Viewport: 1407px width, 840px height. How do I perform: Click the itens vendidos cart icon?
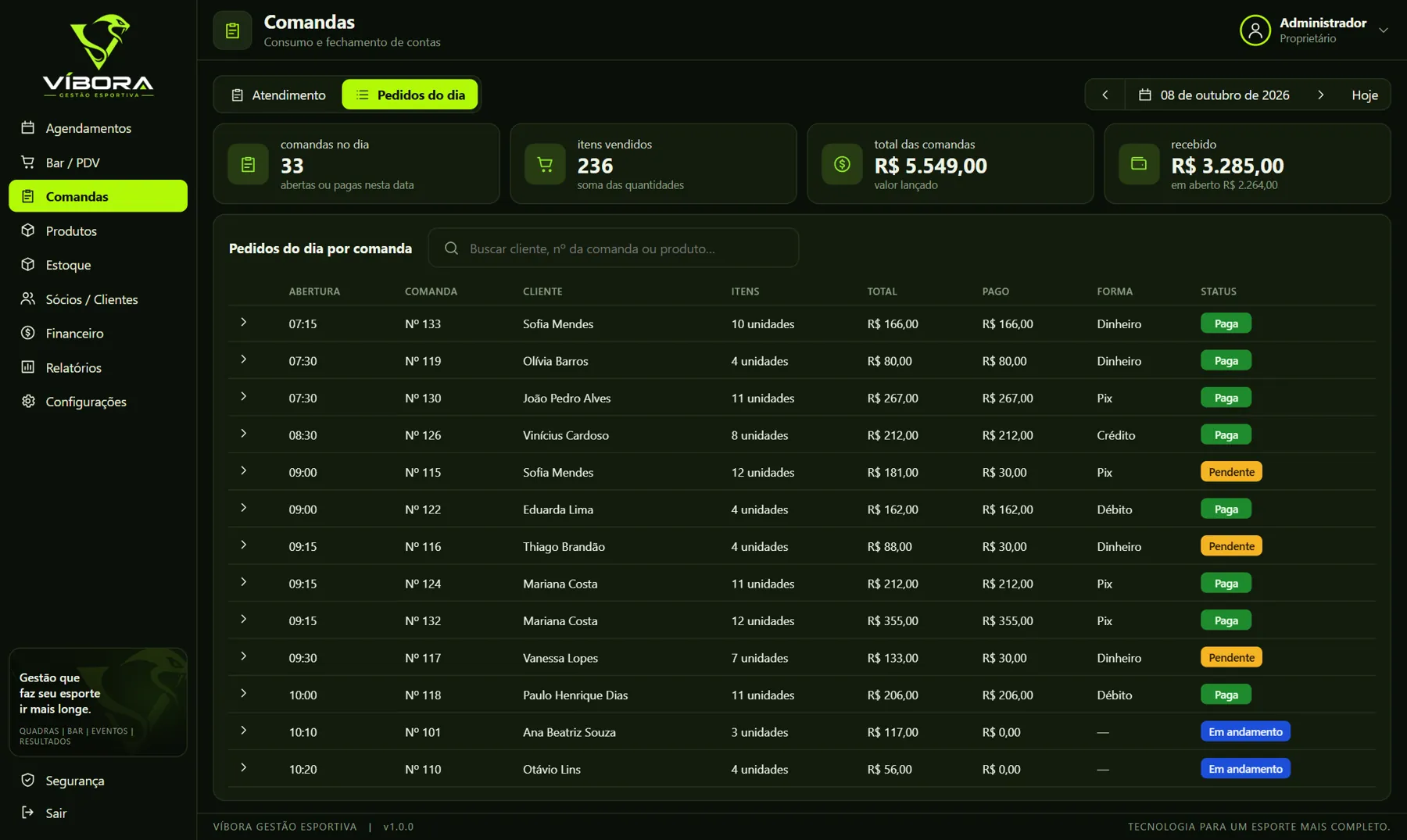coord(545,164)
